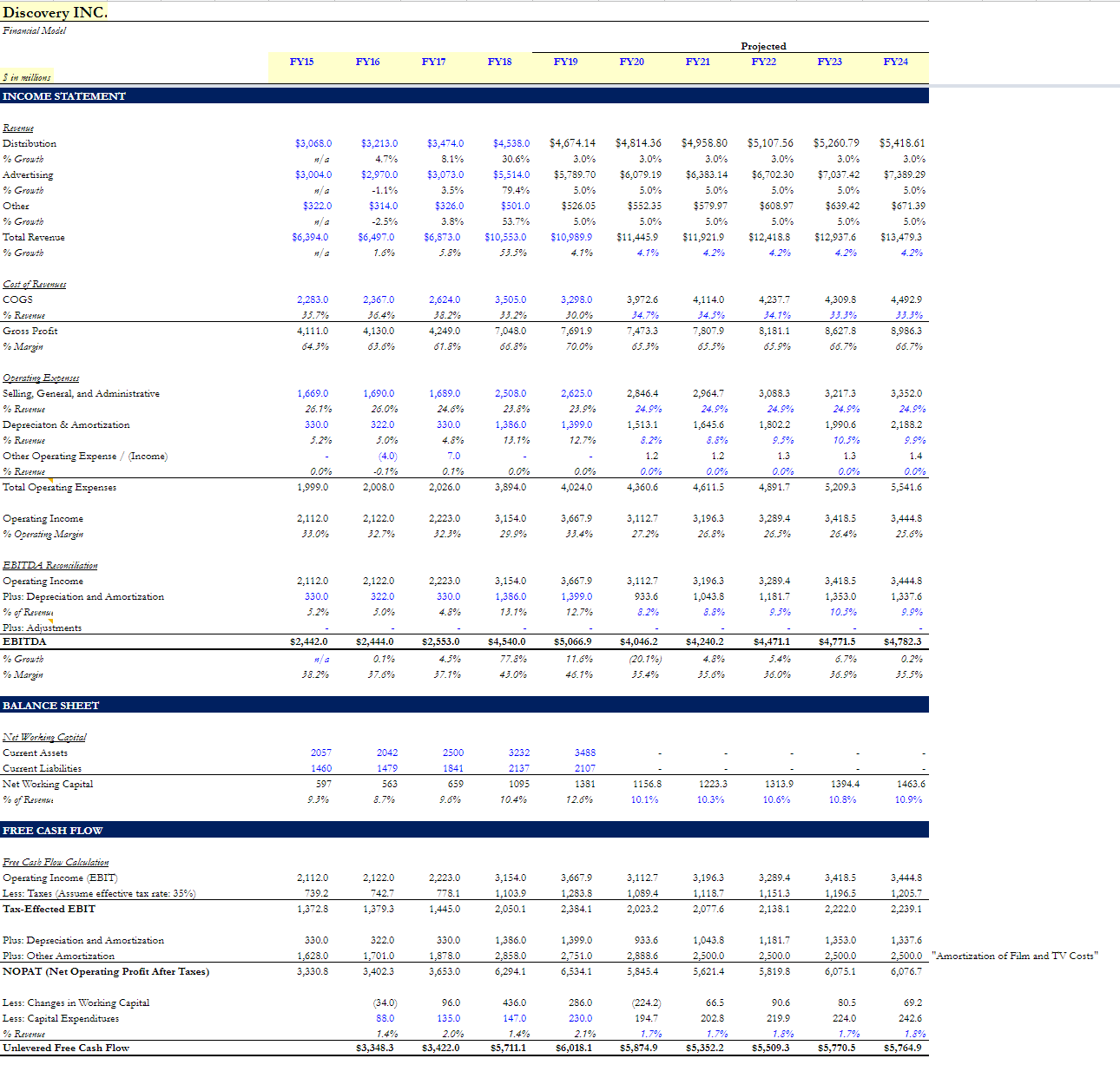
Task: Select Other revenue FY16 value $314.0
Action: 383,206
